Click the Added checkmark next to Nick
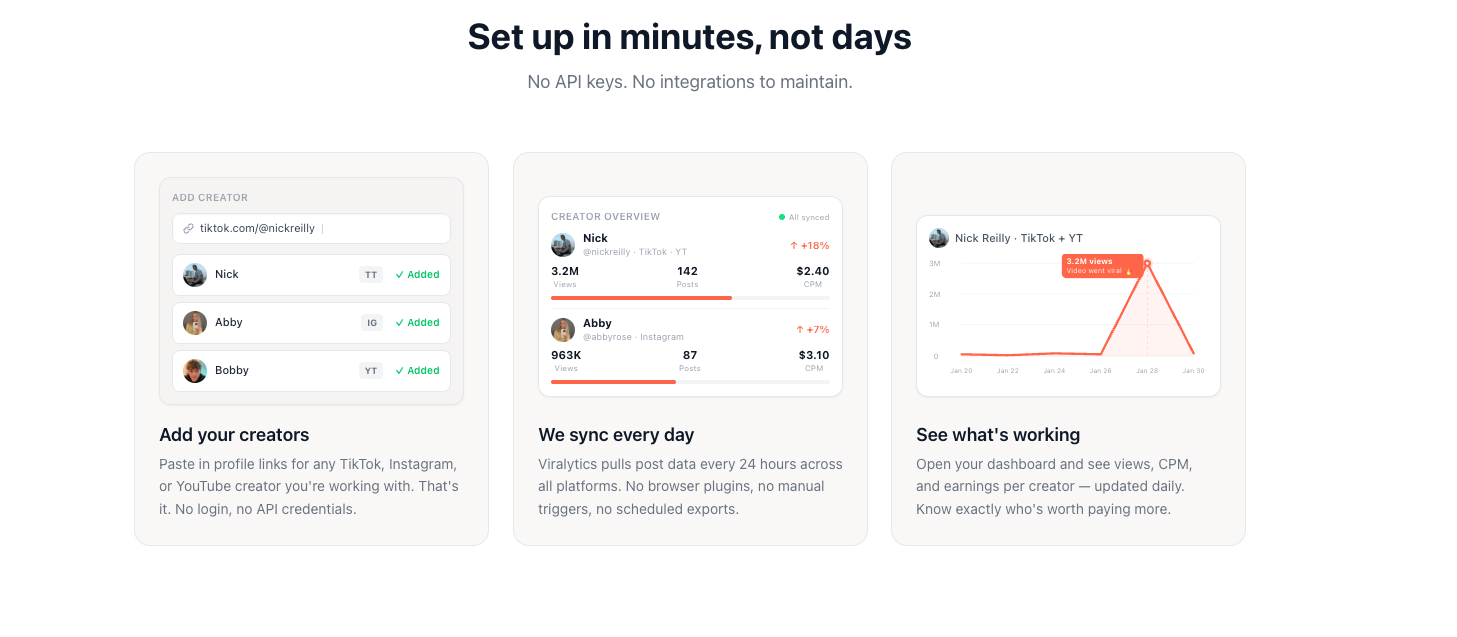This screenshot has width=1457, height=637. point(399,275)
